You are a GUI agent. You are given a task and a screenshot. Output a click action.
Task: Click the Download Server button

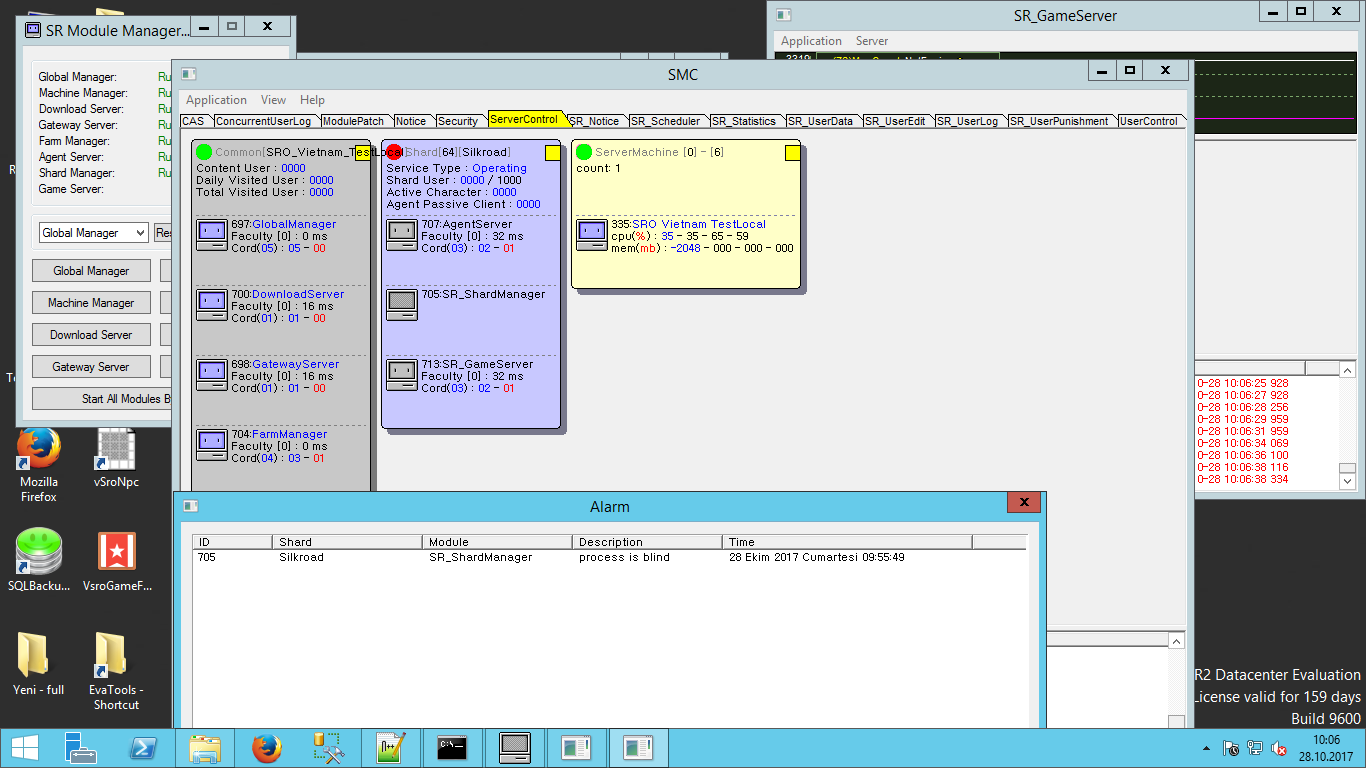(91, 335)
